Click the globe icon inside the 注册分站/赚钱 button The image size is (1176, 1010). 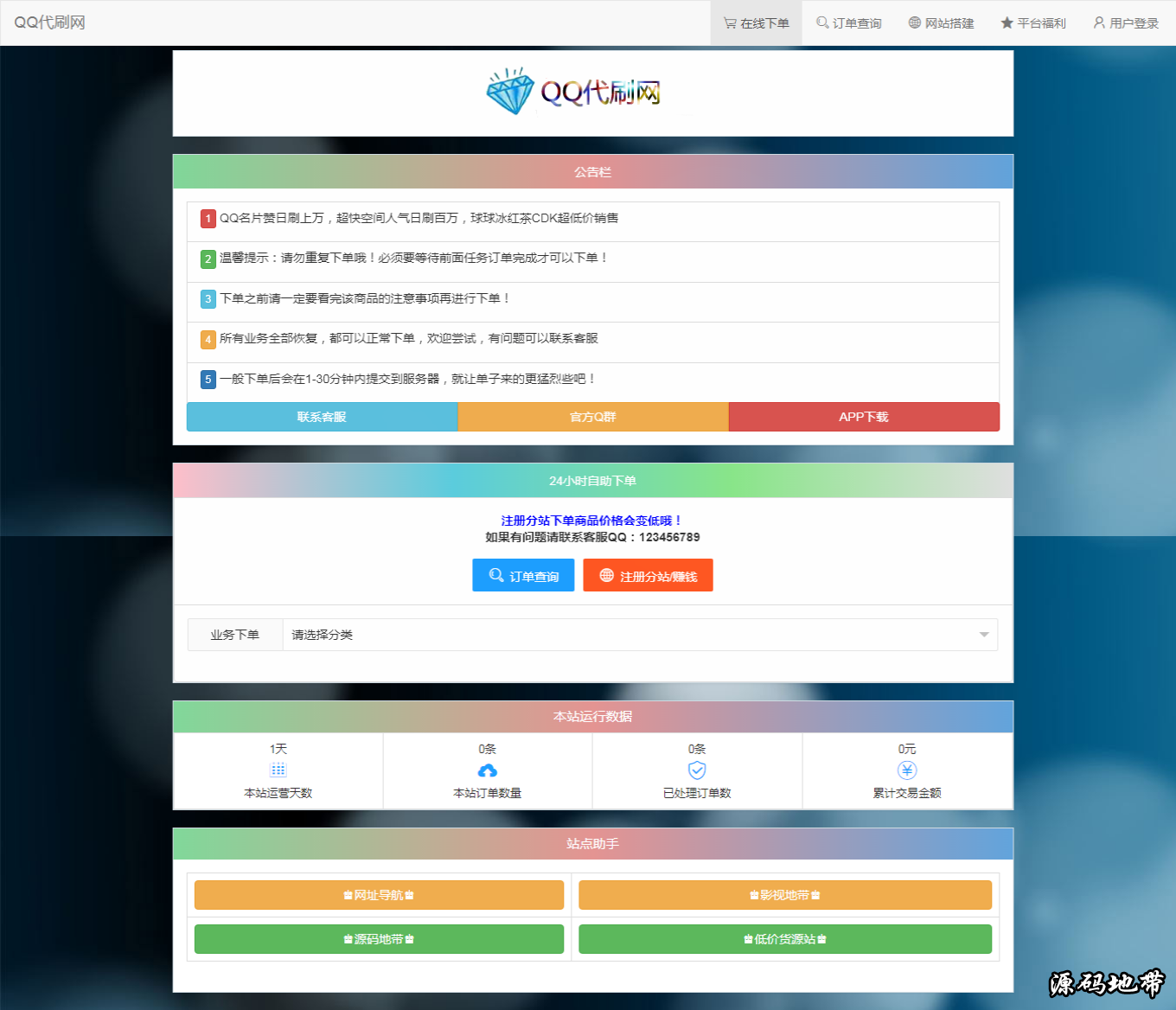point(607,575)
